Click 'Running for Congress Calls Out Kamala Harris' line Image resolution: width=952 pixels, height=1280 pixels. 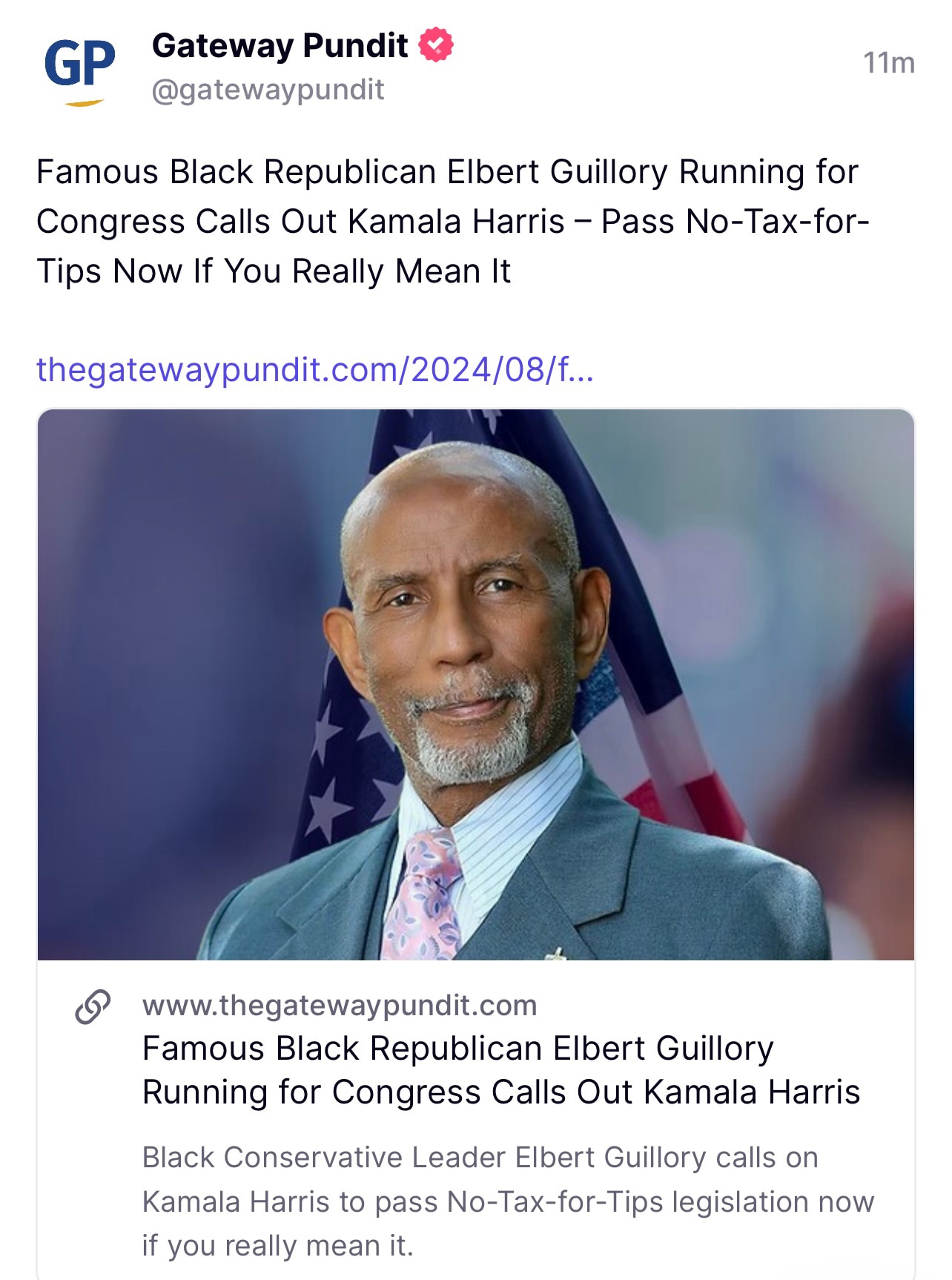[x=501, y=1092]
